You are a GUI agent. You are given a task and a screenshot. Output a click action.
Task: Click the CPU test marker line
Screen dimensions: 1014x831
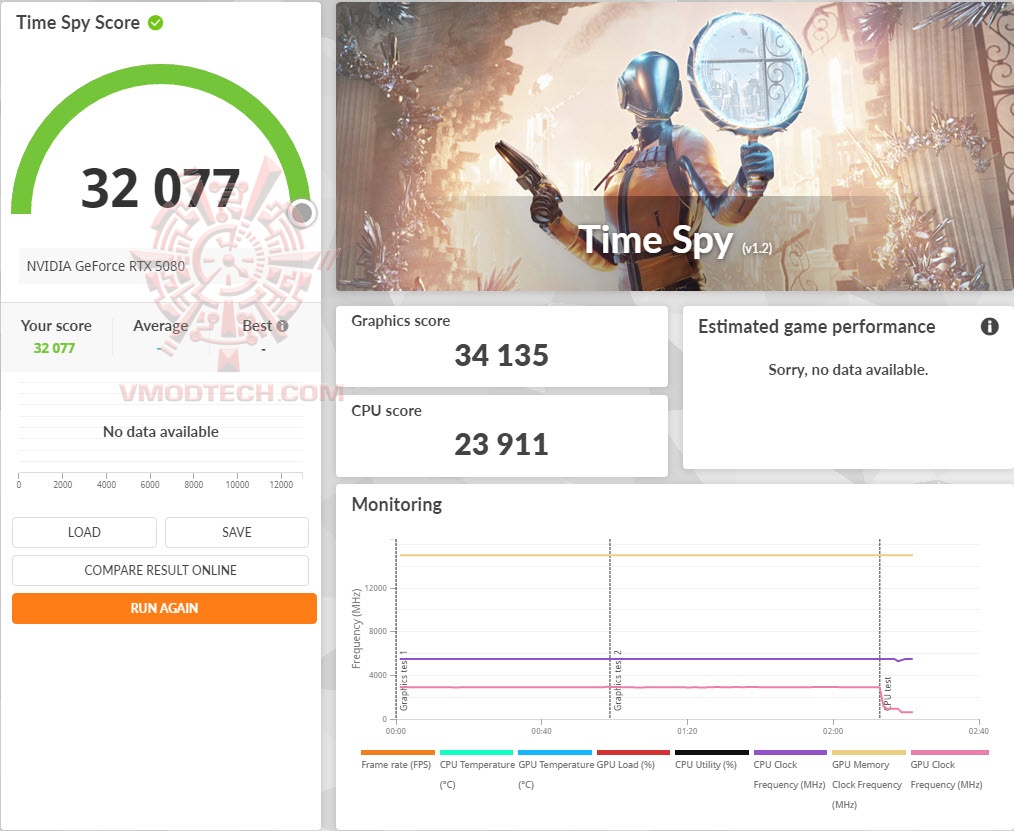pos(879,628)
